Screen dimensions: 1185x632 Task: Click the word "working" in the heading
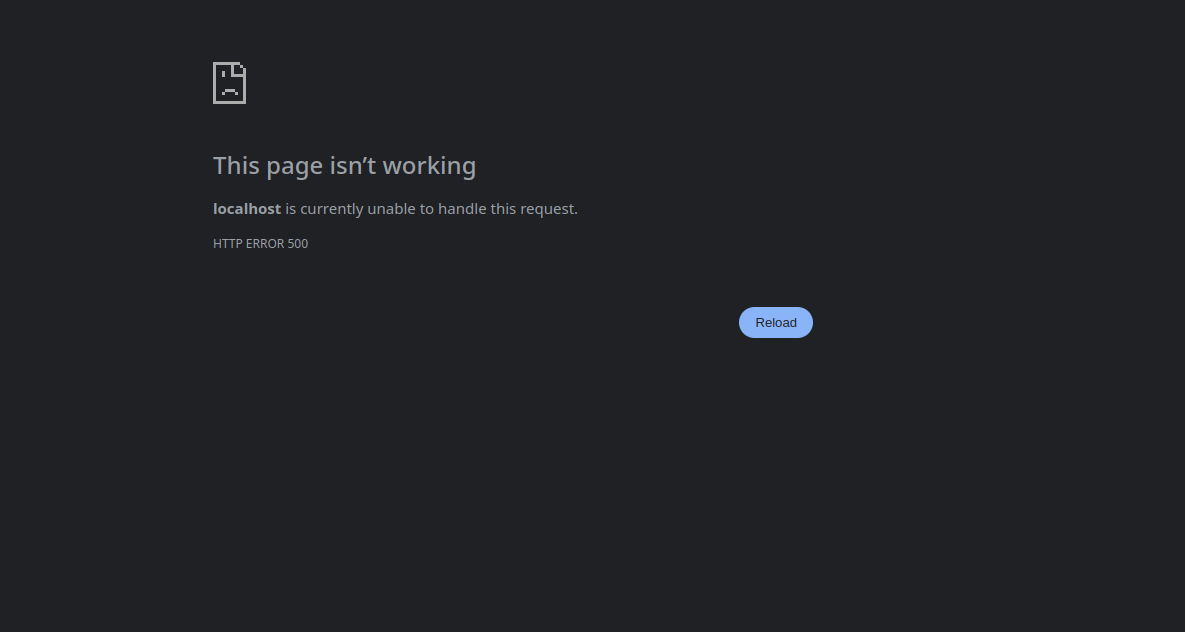click(x=429, y=166)
